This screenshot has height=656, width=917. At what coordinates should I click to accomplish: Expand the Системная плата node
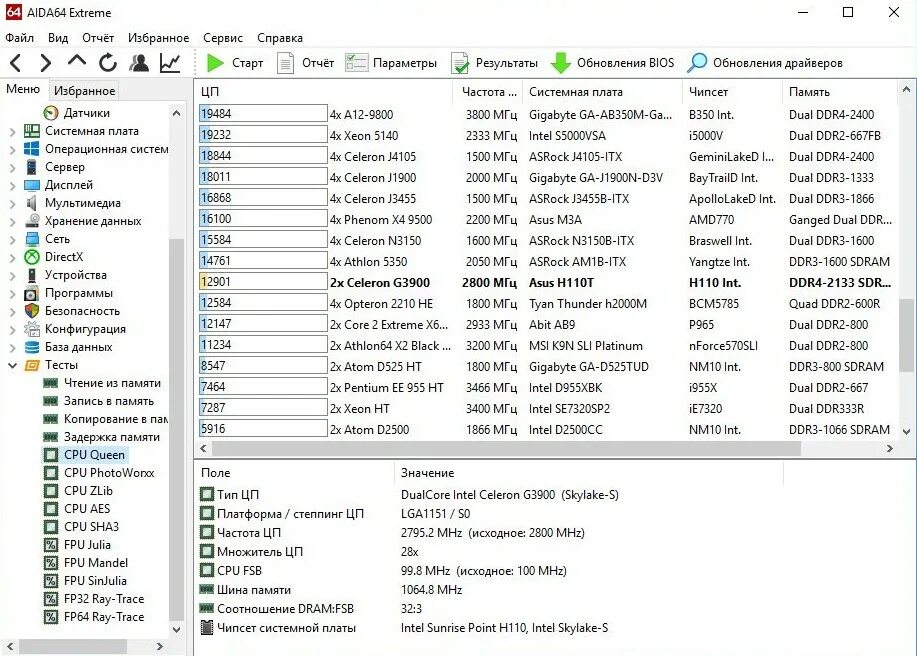tap(12, 132)
